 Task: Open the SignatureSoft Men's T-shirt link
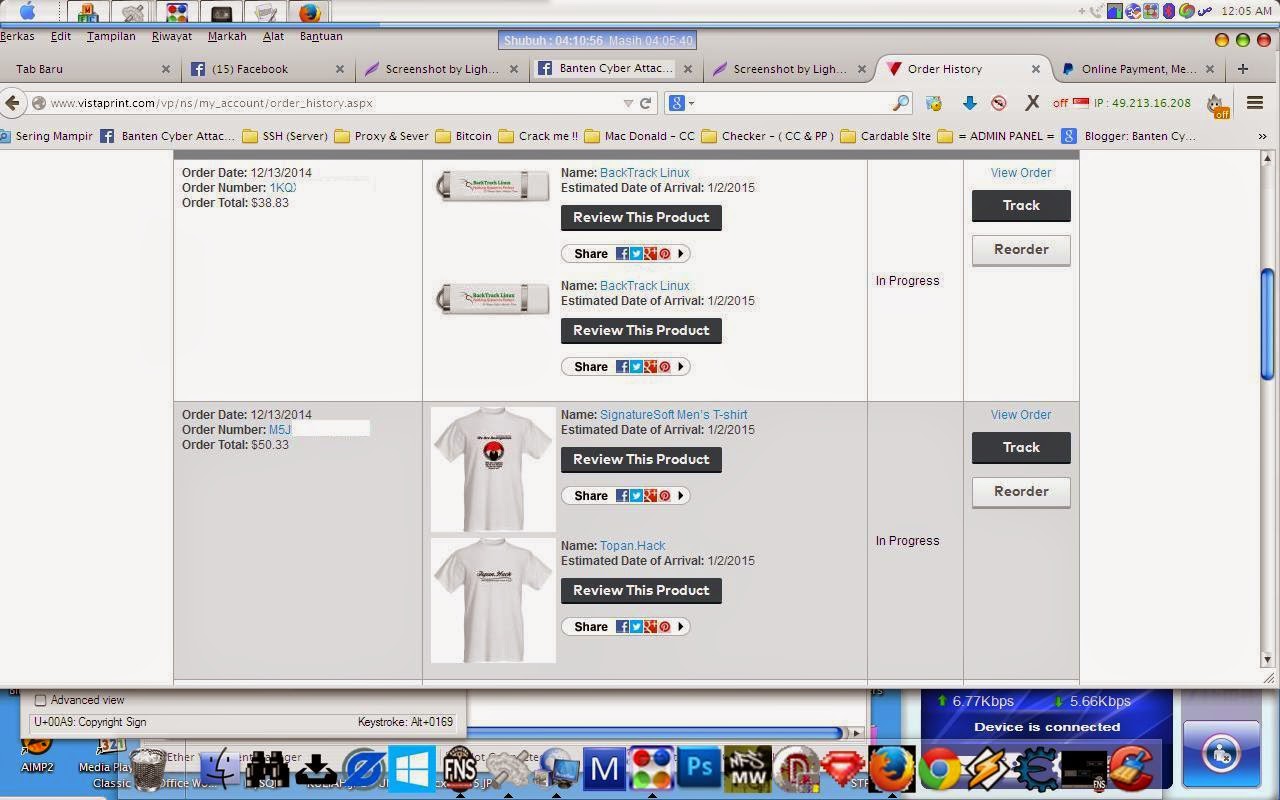tap(673, 415)
